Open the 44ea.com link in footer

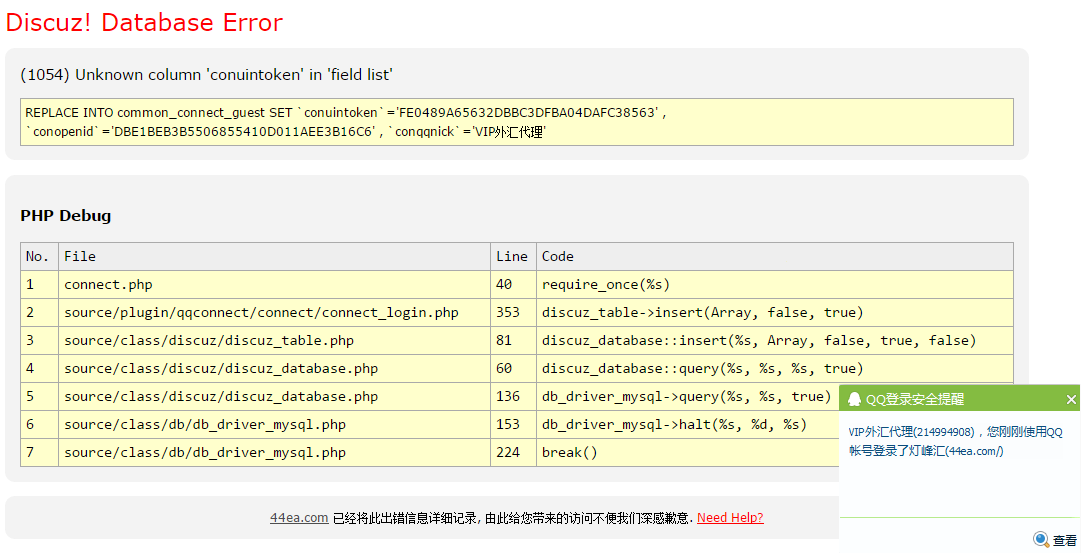pyautogui.click(x=299, y=517)
